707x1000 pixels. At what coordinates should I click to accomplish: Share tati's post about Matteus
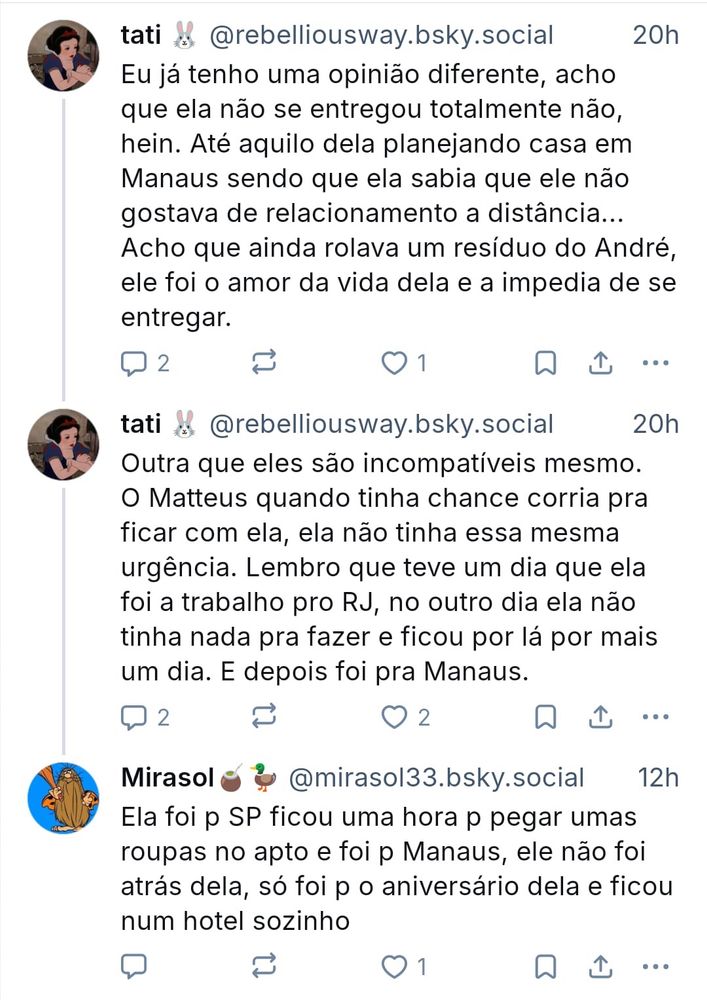tap(600, 716)
